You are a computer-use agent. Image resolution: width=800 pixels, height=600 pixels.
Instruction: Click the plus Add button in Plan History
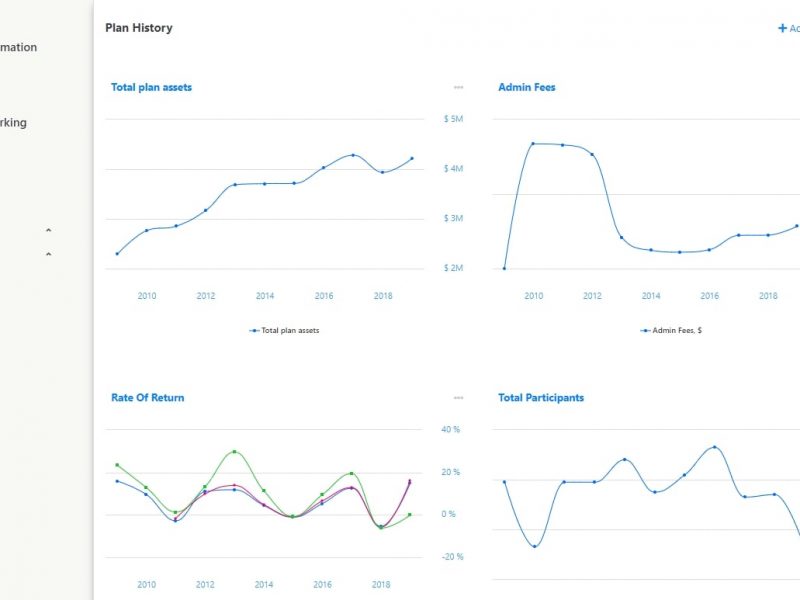coord(788,28)
